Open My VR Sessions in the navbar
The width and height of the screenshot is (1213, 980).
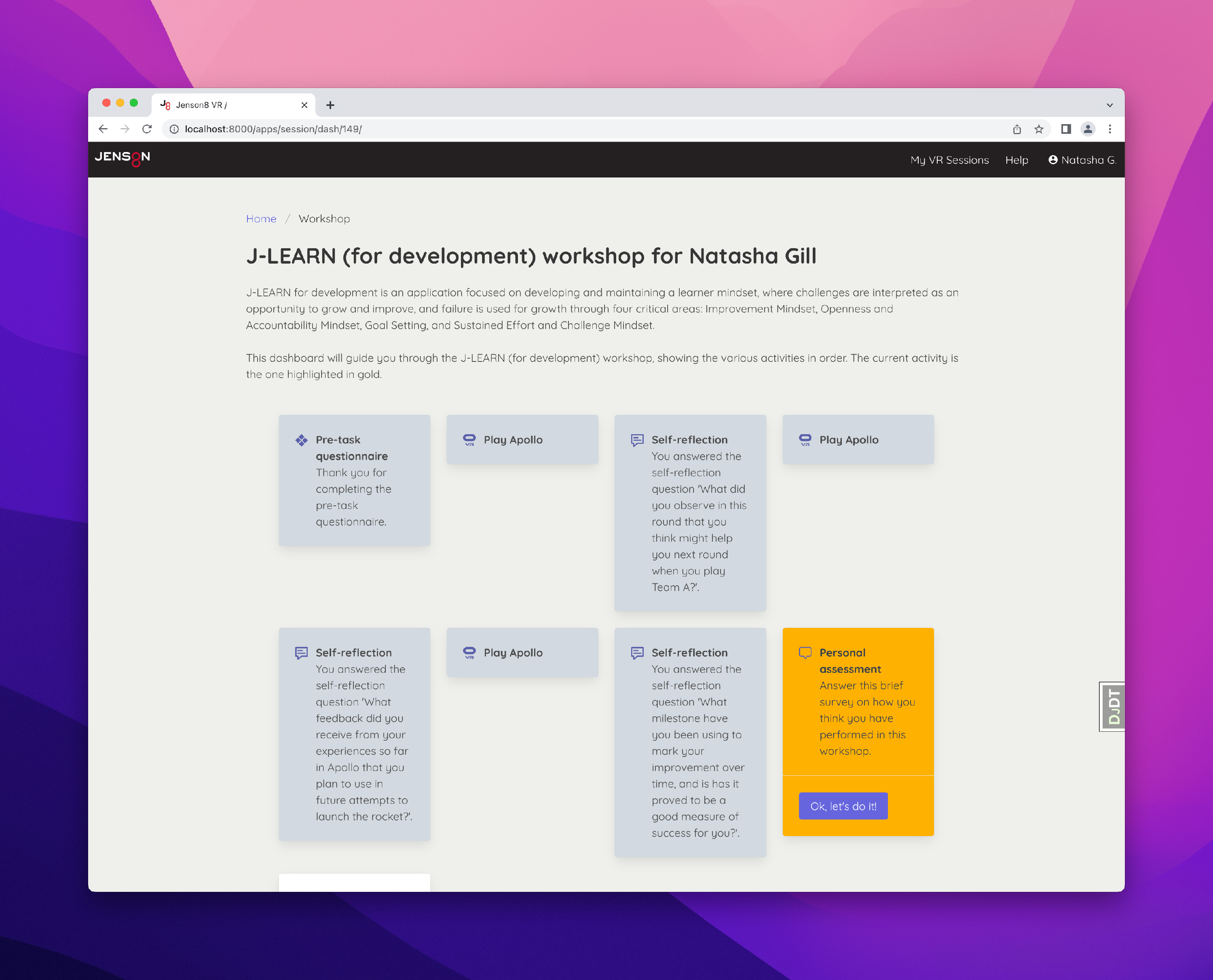pos(949,161)
